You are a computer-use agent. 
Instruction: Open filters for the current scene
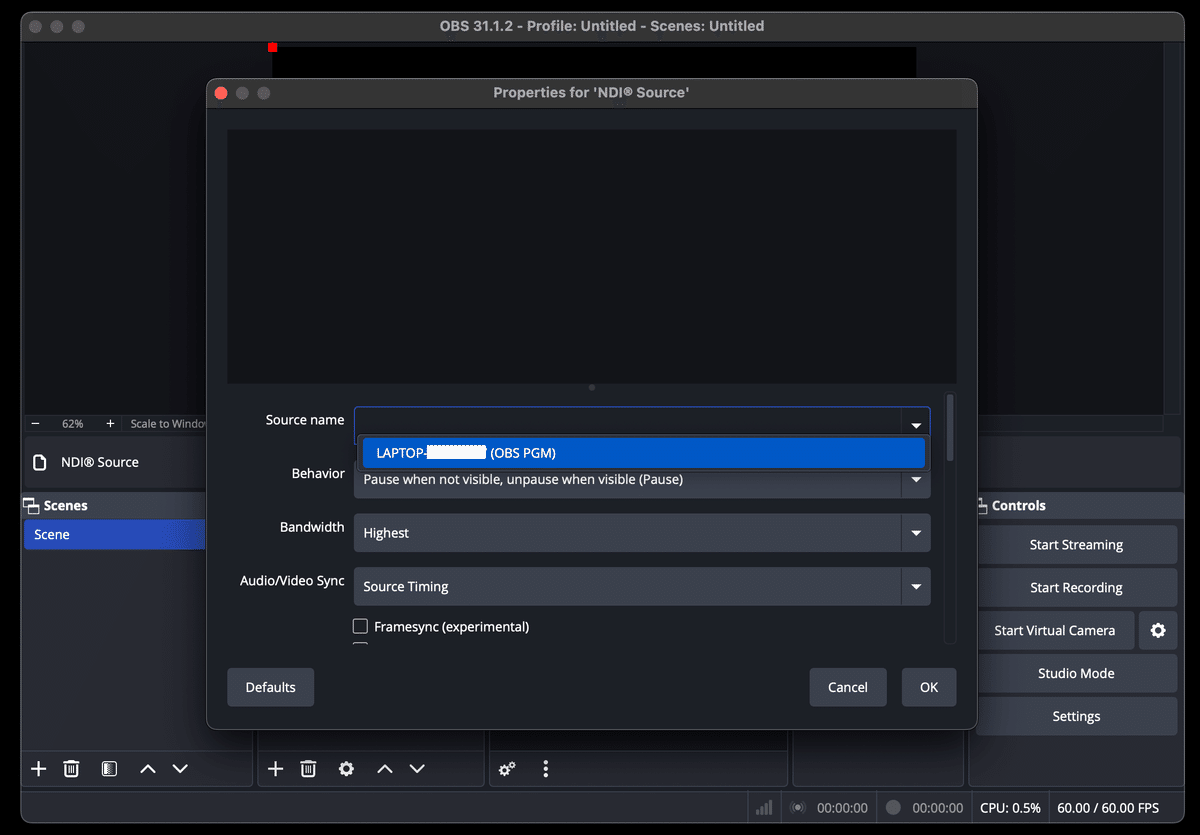(x=108, y=769)
